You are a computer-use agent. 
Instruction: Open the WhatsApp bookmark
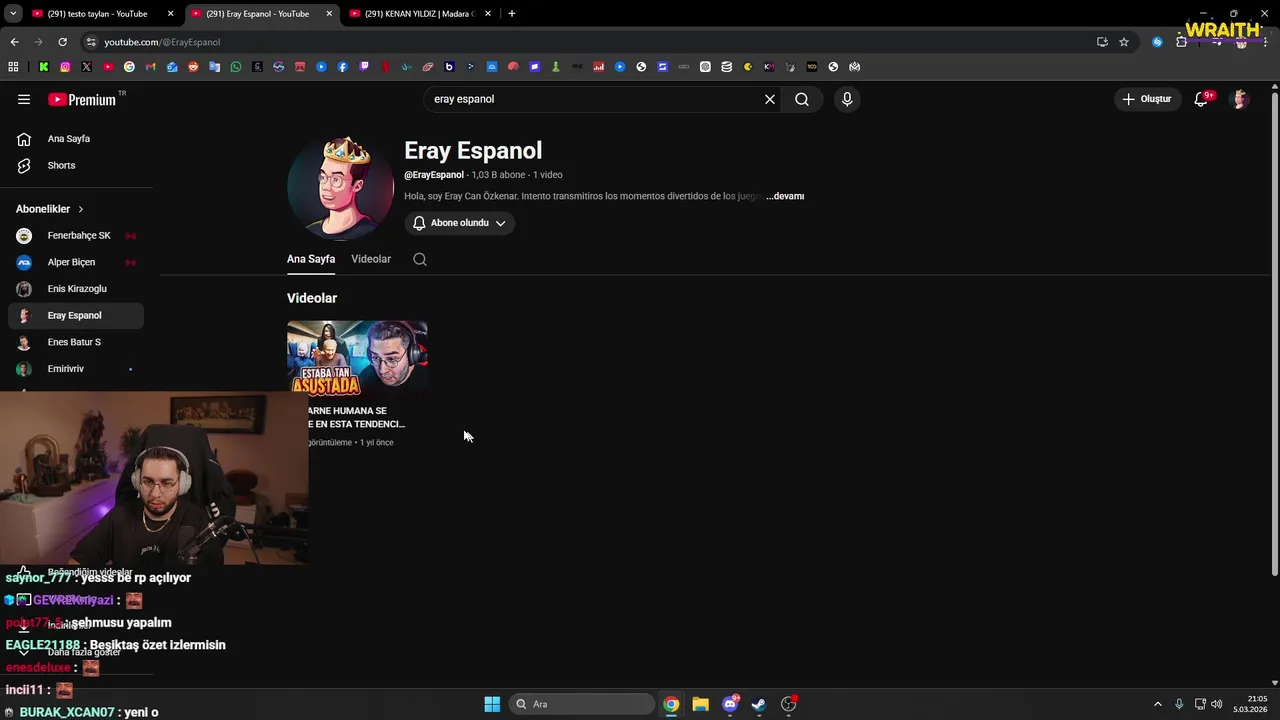click(x=236, y=67)
